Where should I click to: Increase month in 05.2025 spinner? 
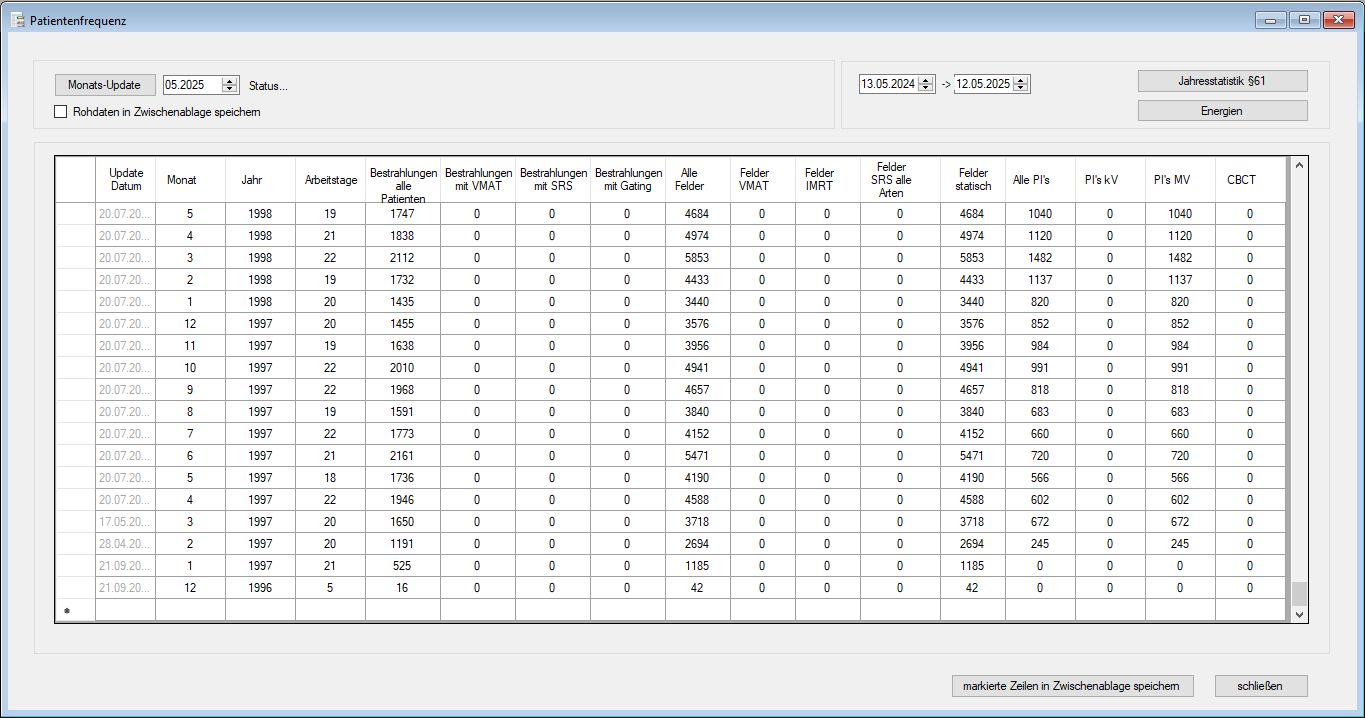(x=230, y=81)
